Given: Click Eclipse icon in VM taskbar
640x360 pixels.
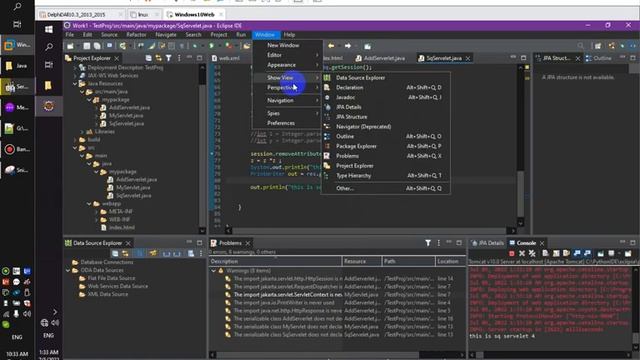Looking at the screenshot, I should point(49,106).
